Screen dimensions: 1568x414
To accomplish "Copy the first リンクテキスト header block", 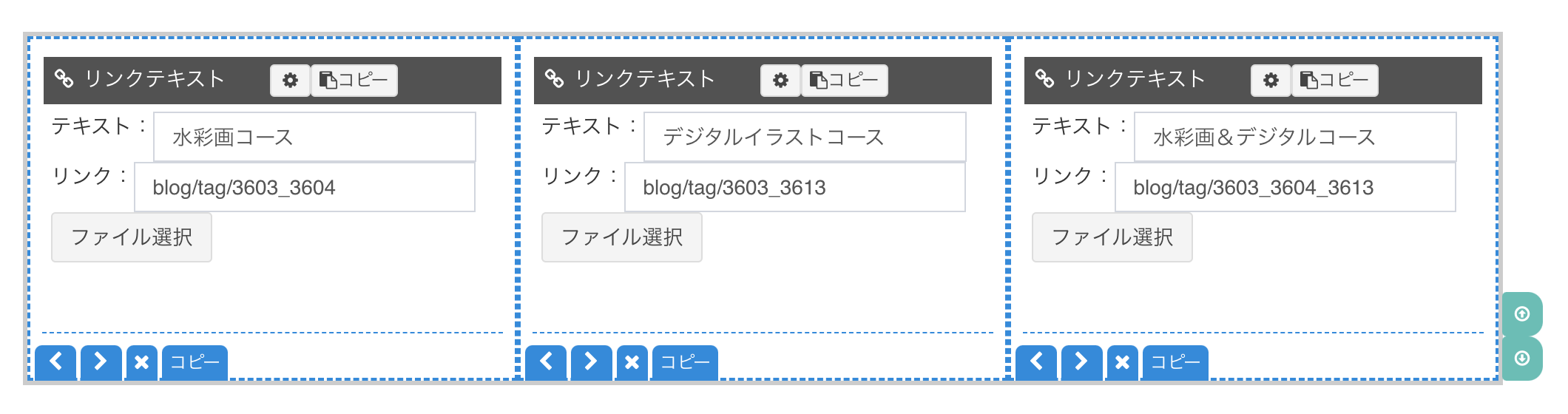I will pyautogui.click(x=354, y=80).
